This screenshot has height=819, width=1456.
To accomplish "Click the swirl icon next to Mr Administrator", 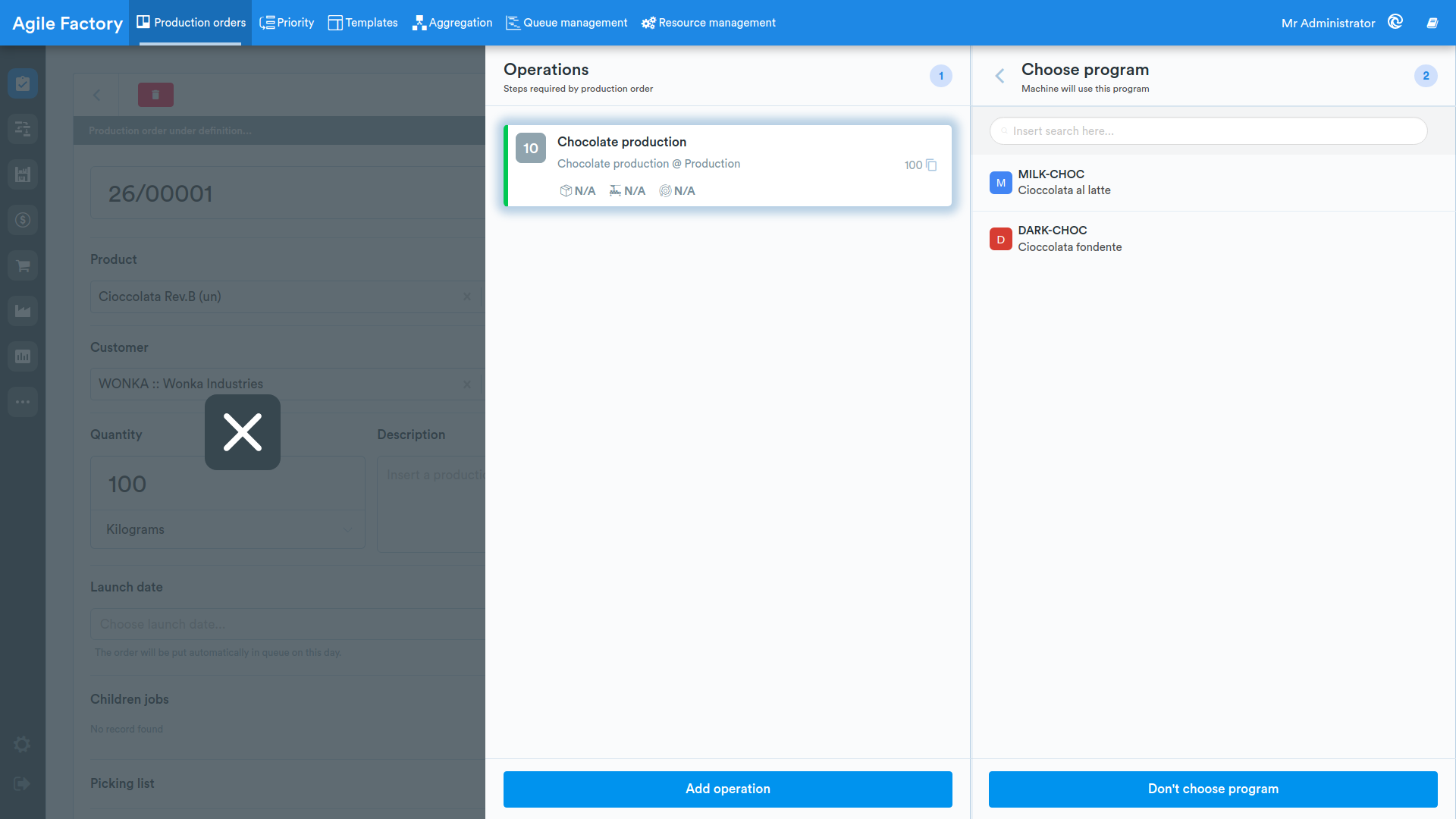I will coord(1395,22).
